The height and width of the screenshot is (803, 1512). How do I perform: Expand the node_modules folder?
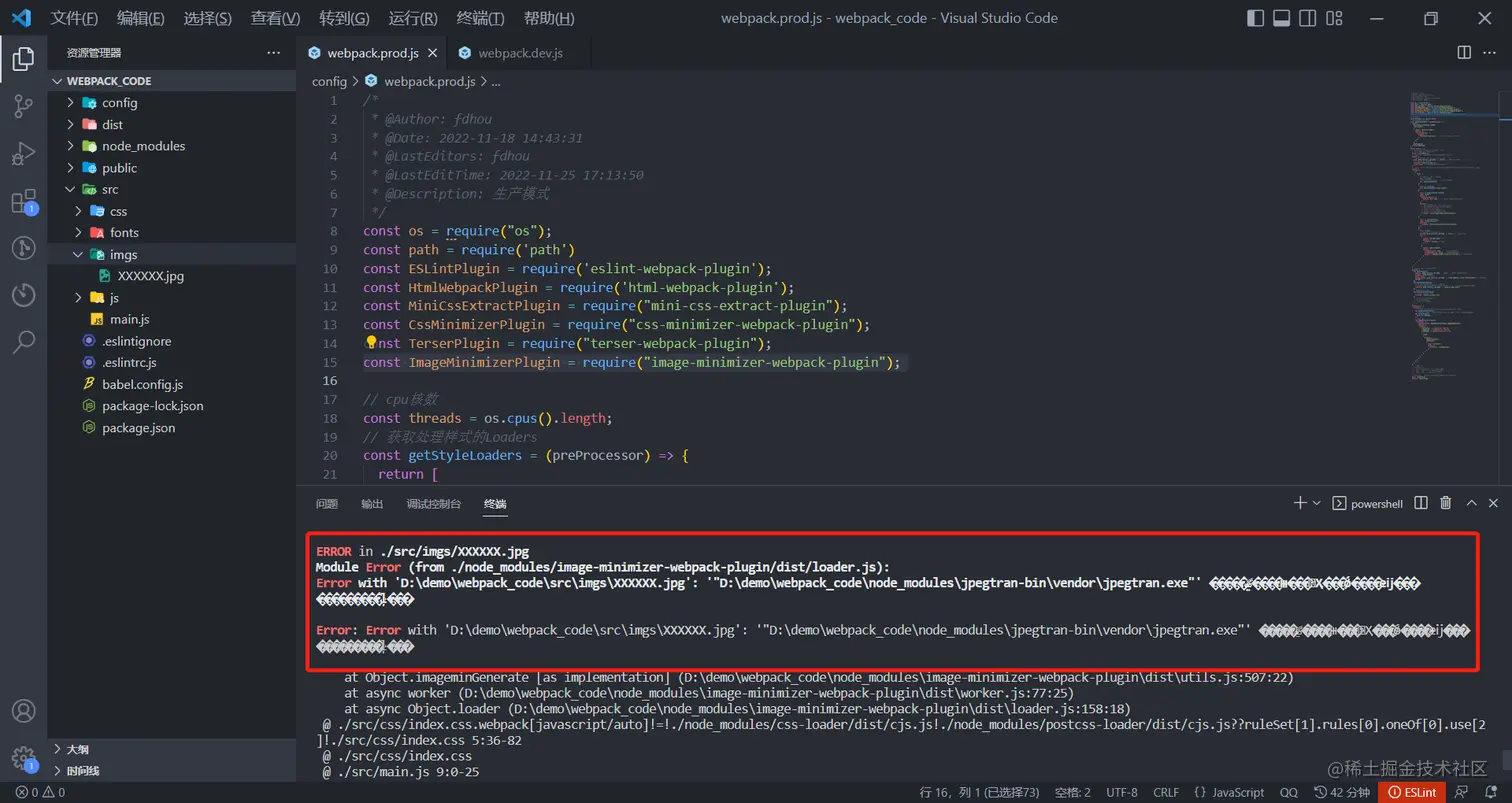click(x=172, y=146)
